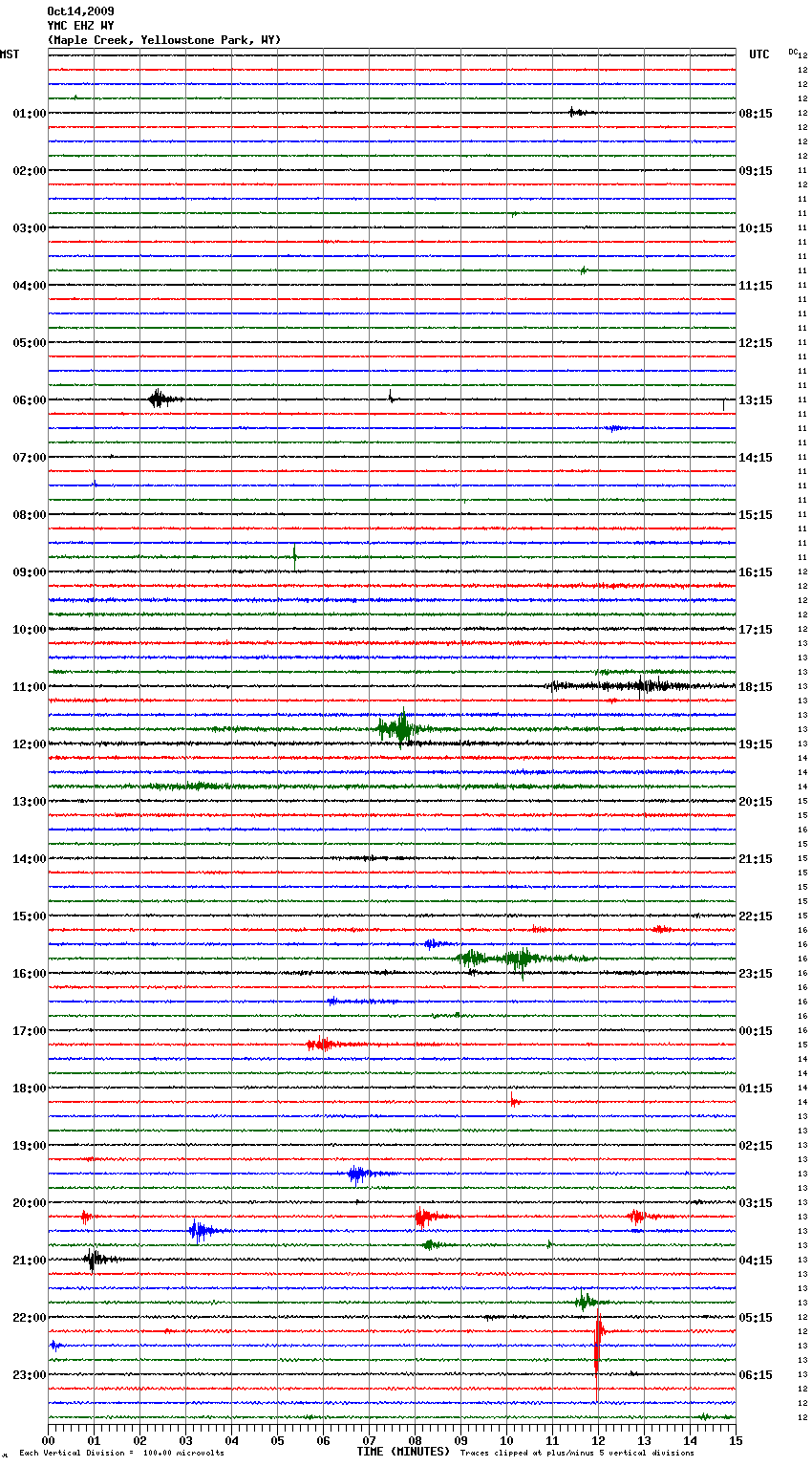The image size is (812, 1466).
Task: Pick the "05:00" MST time label
Action: click(x=30, y=343)
